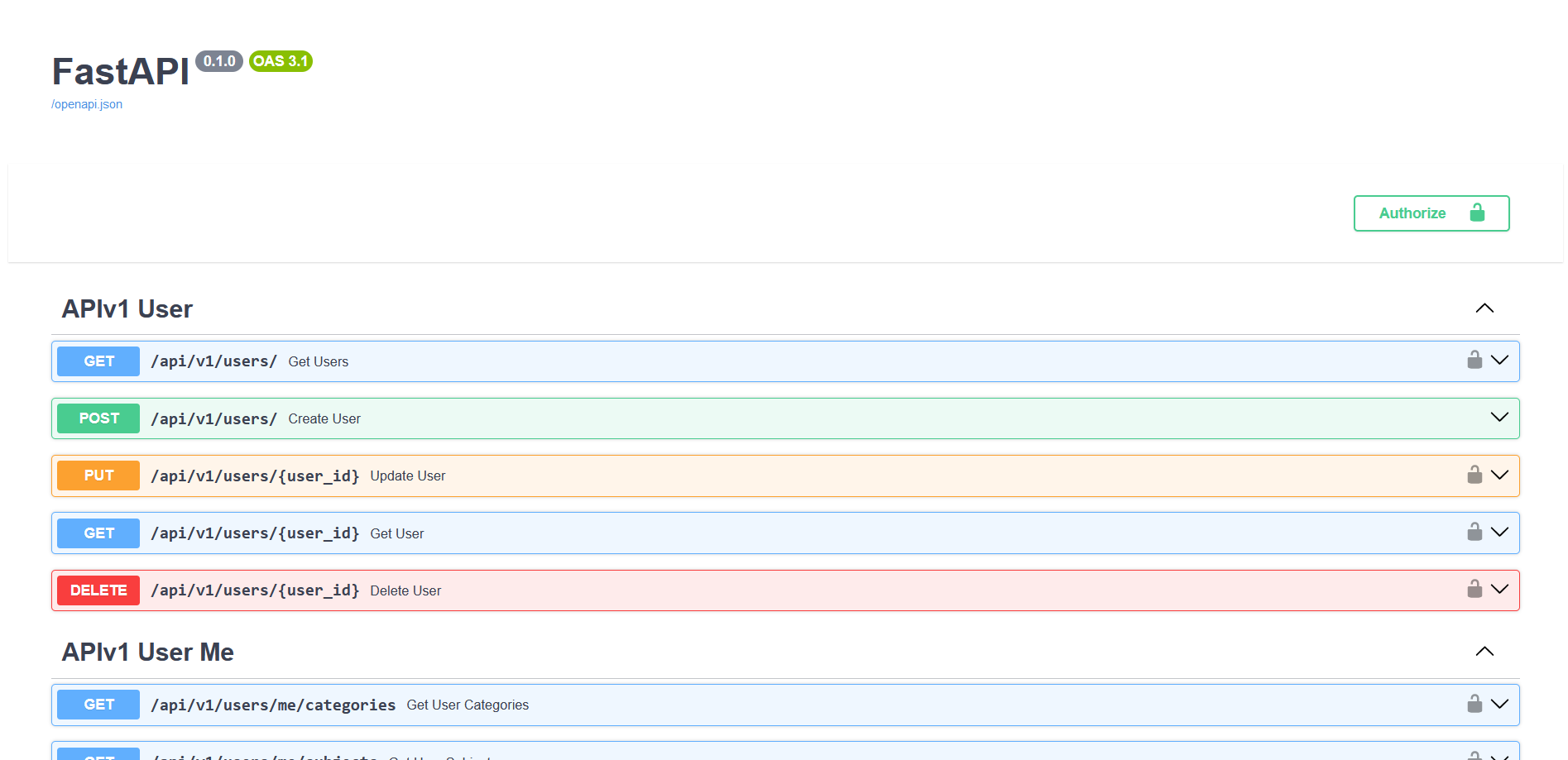
Task: Click the orange PUT method badge
Action: coord(98,476)
